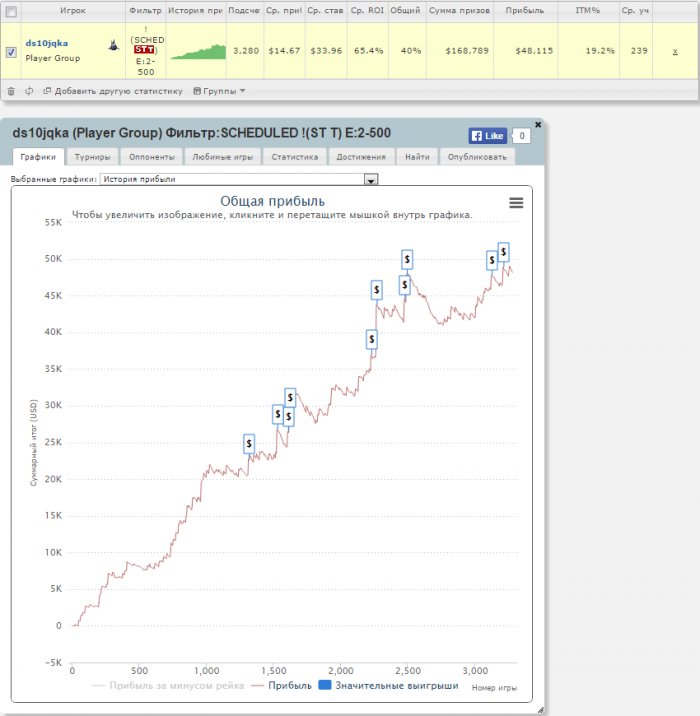700x716 pixels.
Task: Expand the Группы dropdown menu
Action: (219, 91)
